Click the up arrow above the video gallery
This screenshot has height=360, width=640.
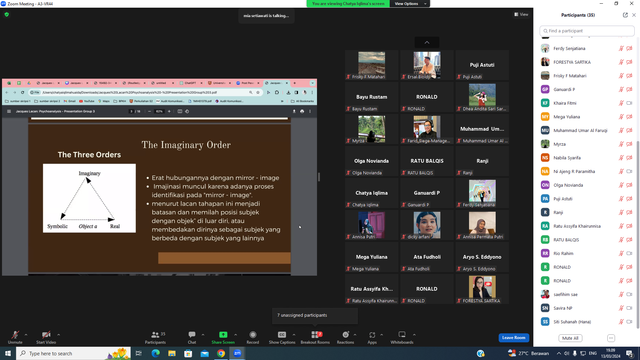click(427, 42)
